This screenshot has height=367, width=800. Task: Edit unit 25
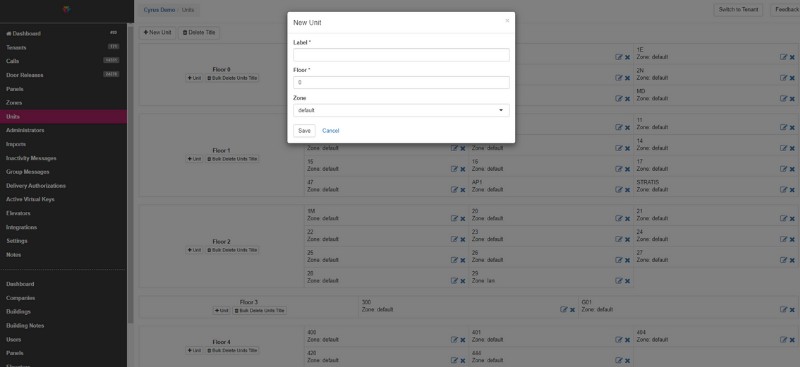point(454,260)
